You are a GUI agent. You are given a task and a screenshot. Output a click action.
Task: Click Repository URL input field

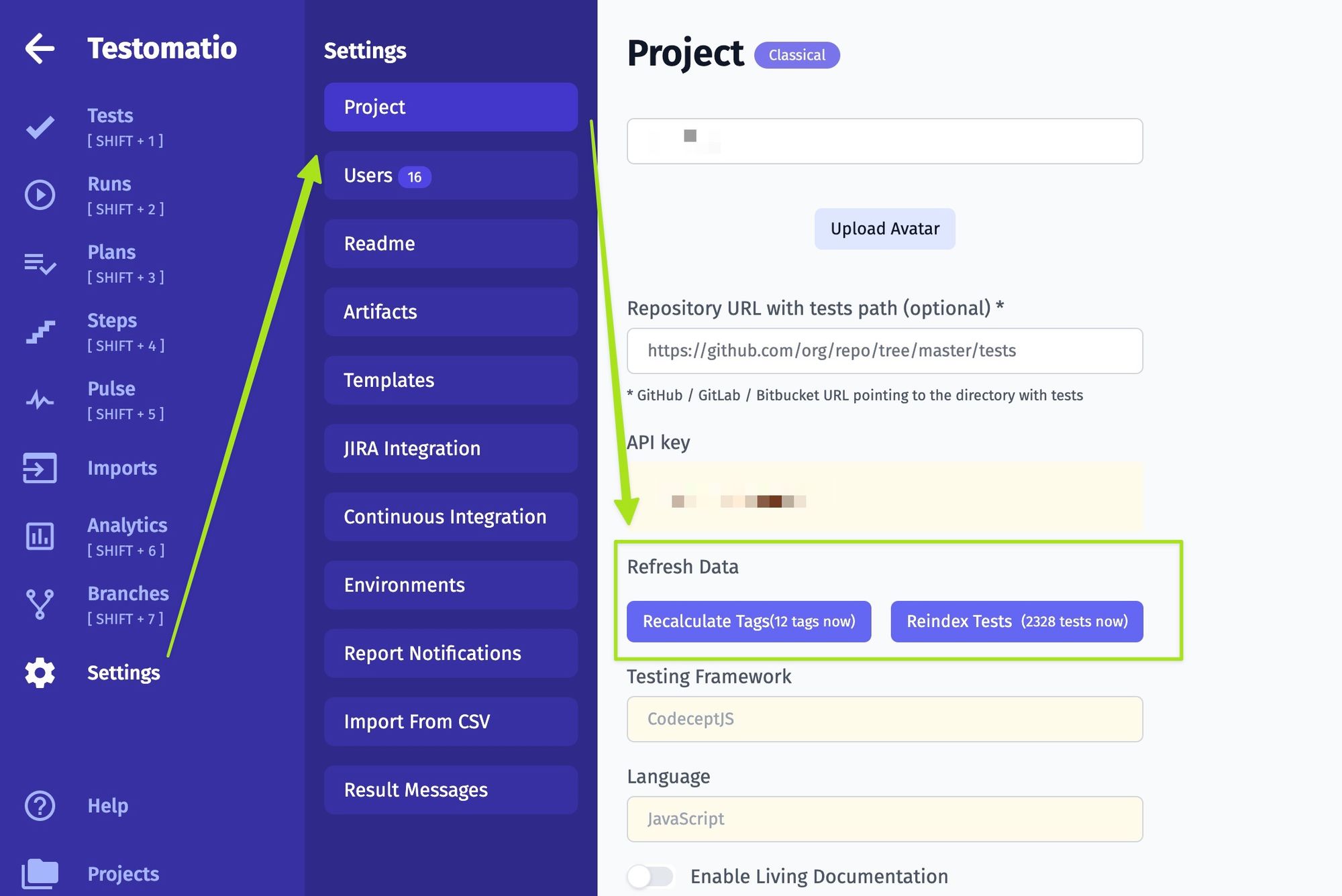coord(885,350)
